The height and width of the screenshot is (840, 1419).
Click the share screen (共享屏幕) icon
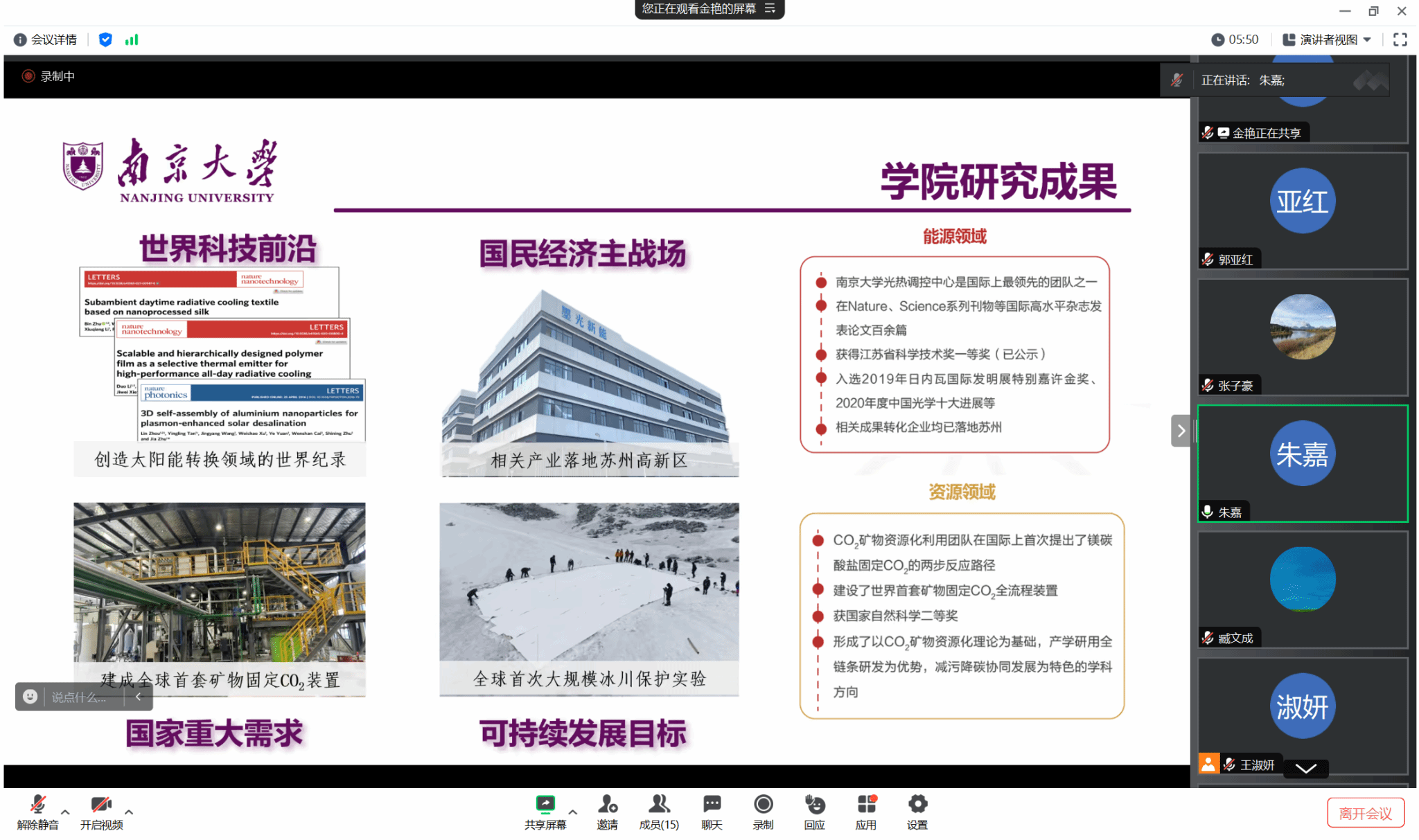(x=545, y=805)
